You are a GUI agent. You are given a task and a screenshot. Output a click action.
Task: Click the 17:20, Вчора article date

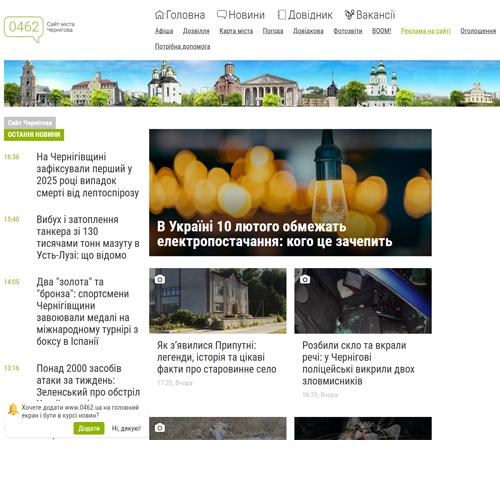point(175,383)
